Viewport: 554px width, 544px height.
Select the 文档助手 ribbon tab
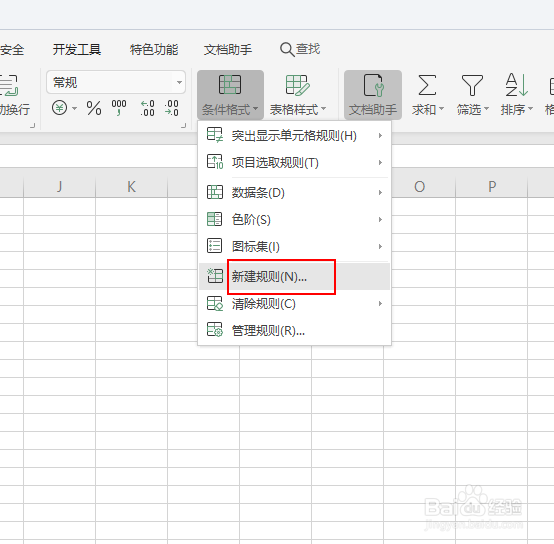(228, 49)
